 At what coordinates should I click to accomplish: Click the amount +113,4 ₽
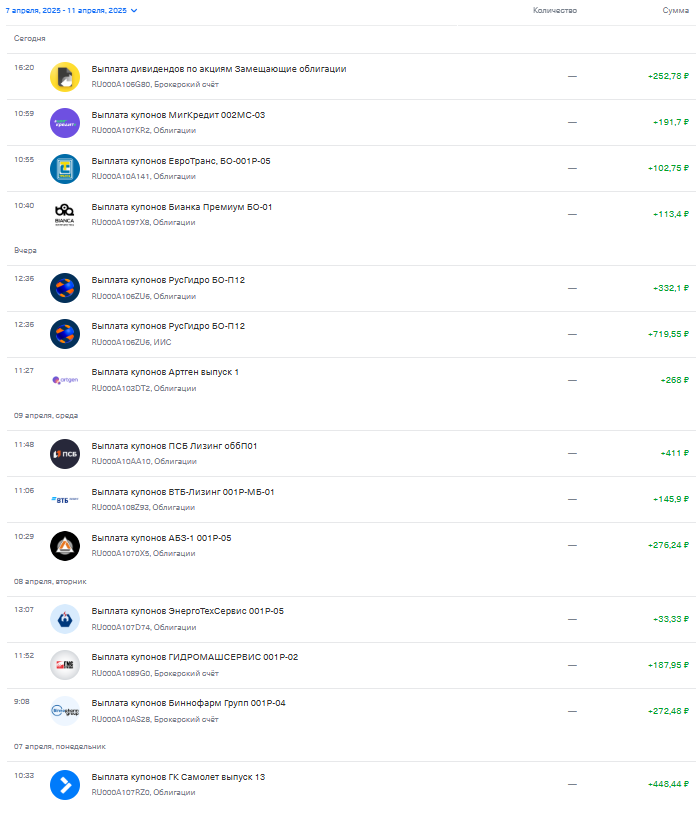671,214
